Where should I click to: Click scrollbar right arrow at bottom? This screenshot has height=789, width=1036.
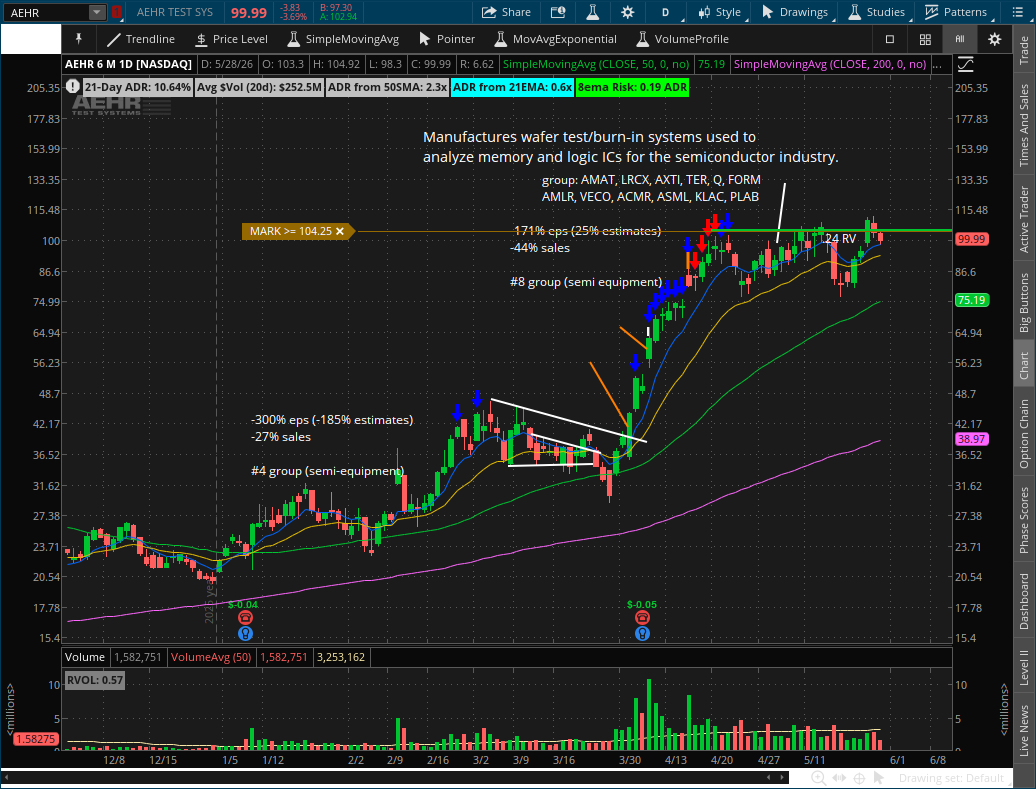tap(783, 778)
